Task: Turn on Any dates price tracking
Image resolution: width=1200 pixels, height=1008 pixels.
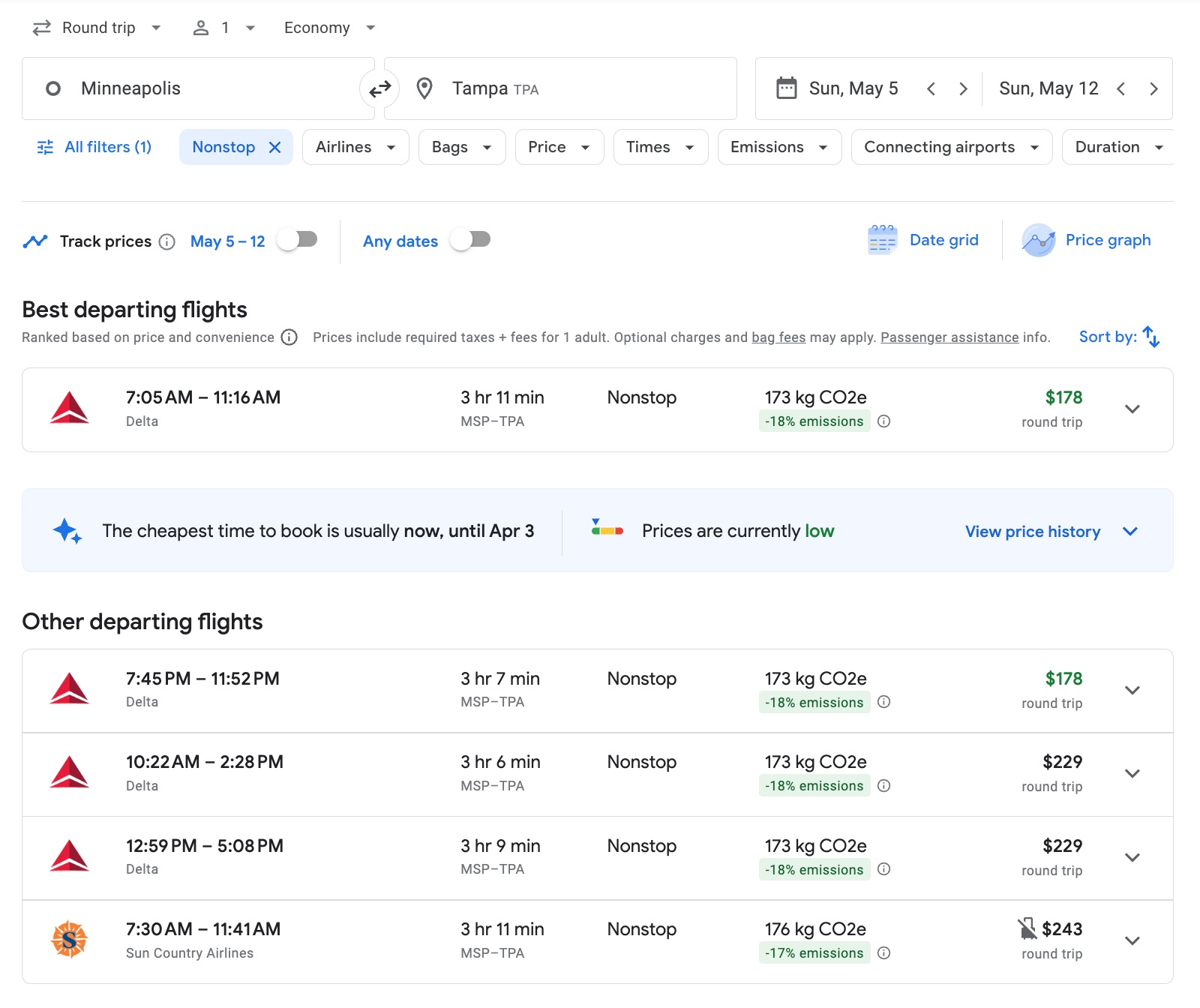Action: pyautogui.click(x=470, y=240)
